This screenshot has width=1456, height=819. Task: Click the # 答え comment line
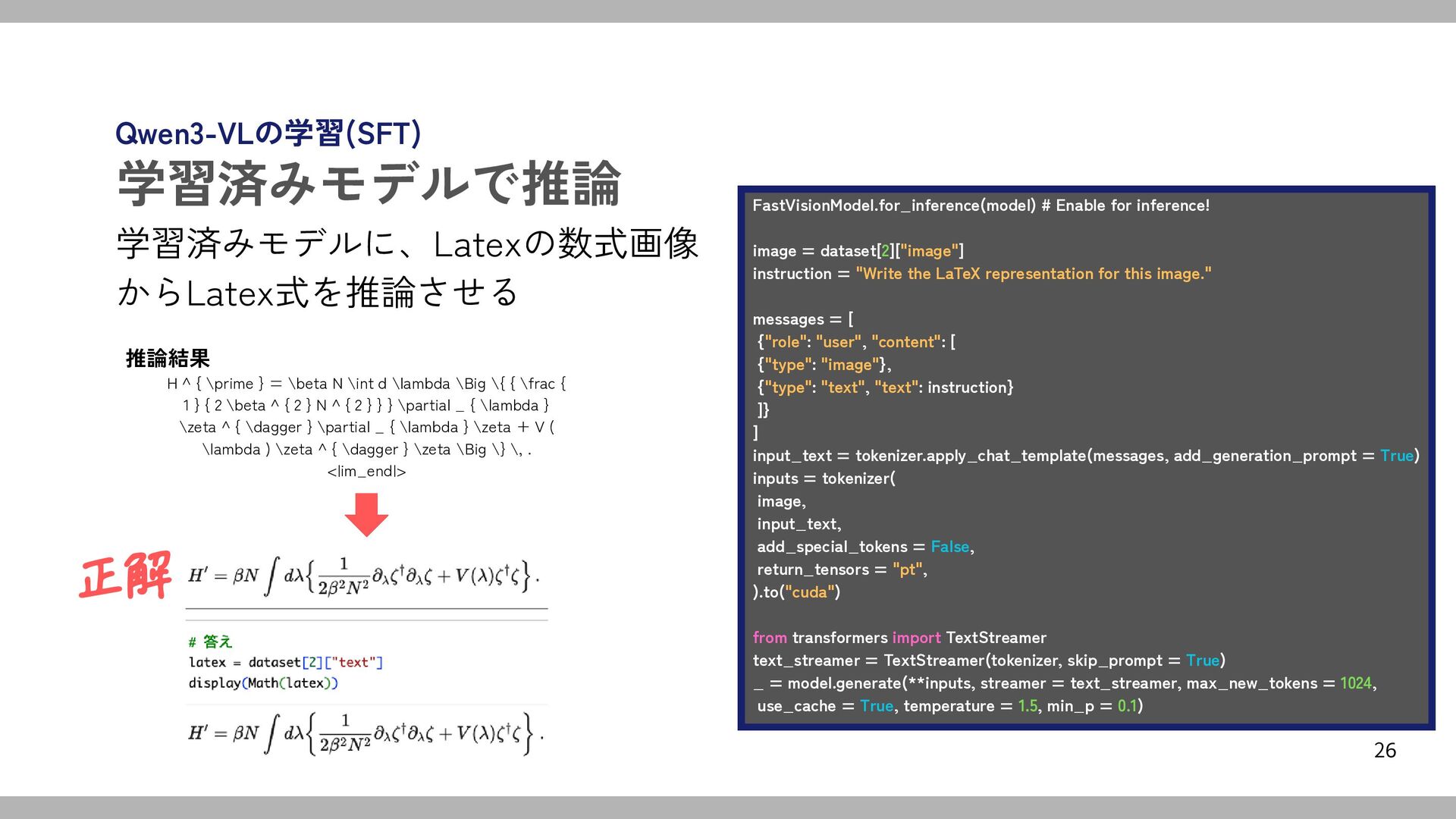tap(210, 642)
